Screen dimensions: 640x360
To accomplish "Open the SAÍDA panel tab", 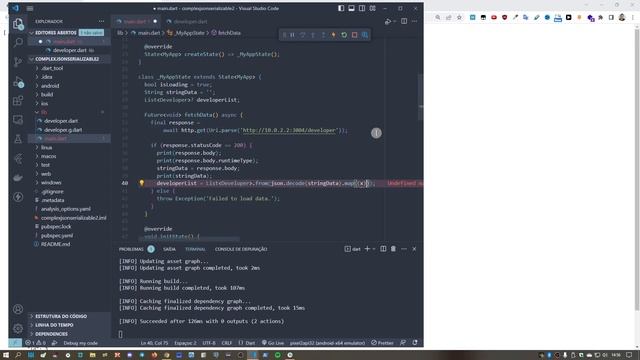I will tap(169, 249).
